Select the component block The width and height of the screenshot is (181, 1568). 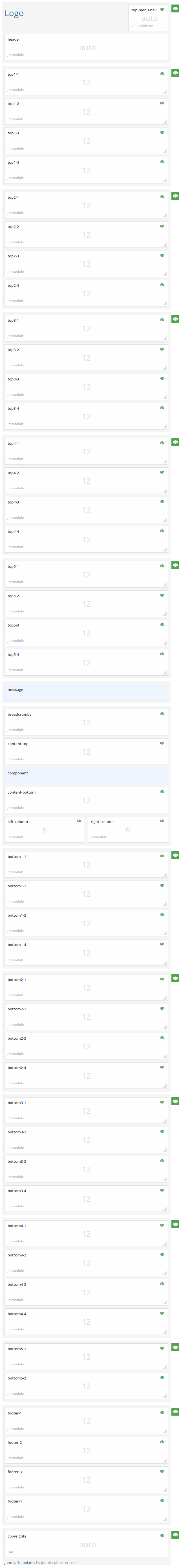tap(86, 775)
